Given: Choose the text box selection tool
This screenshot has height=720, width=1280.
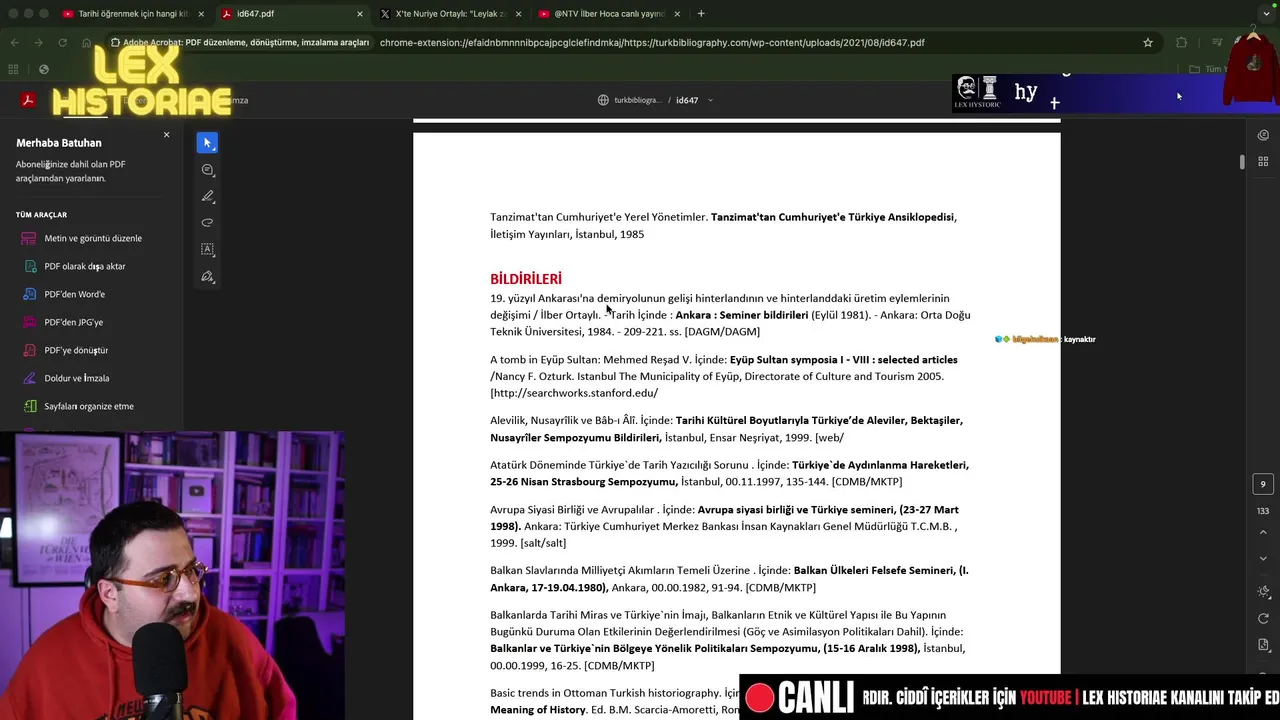Looking at the screenshot, I should click(x=207, y=249).
